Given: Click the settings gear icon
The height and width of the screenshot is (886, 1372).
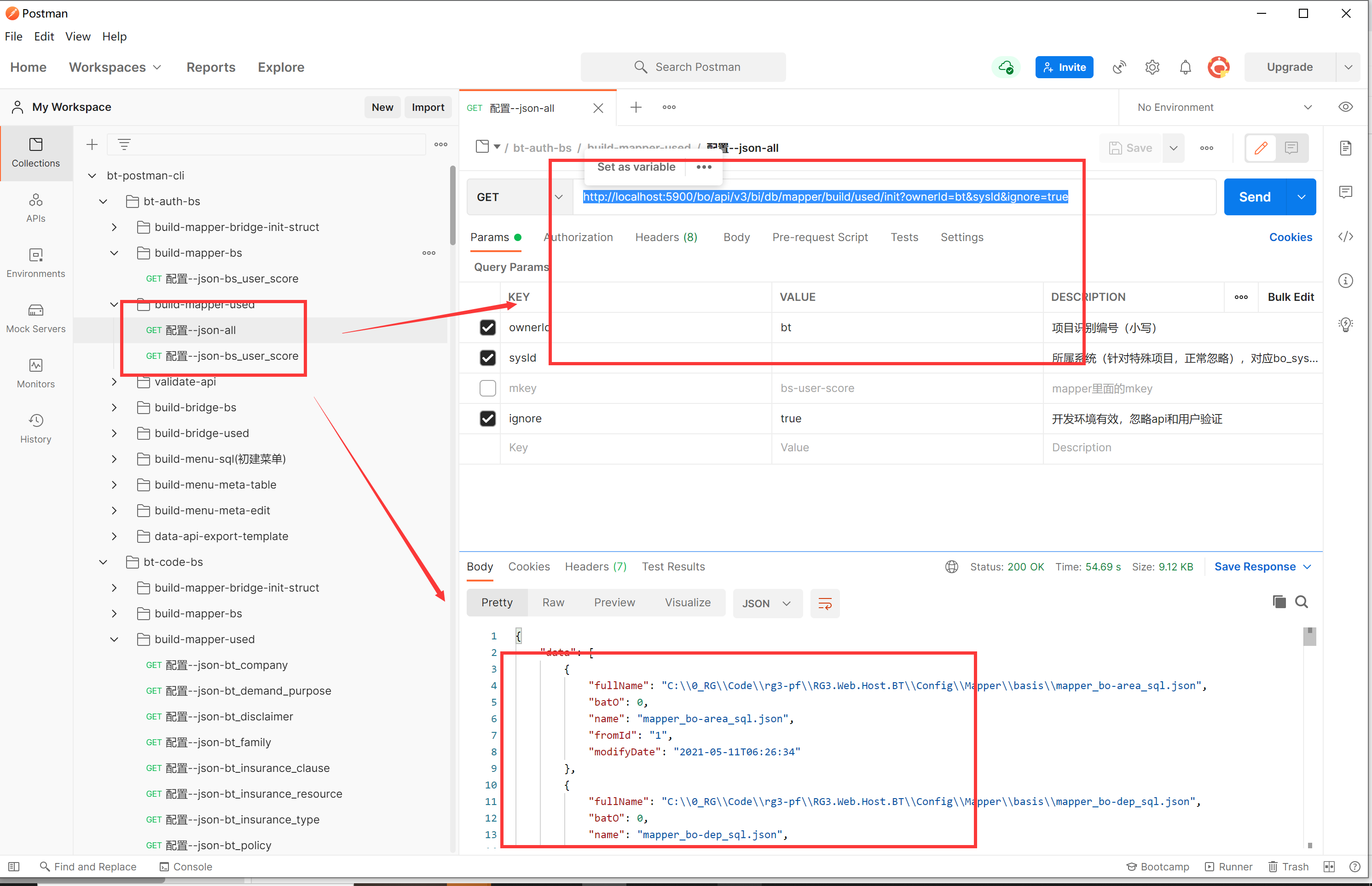Looking at the screenshot, I should 1152,67.
